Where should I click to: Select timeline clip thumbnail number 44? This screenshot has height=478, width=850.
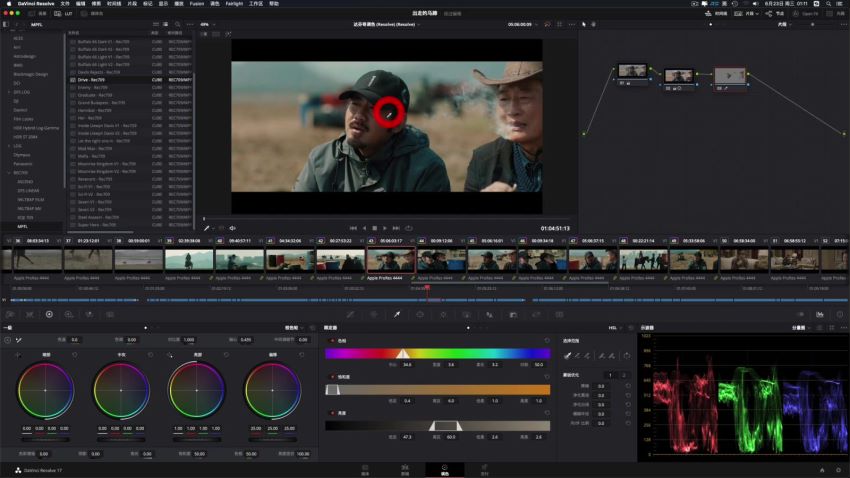coord(441,260)
